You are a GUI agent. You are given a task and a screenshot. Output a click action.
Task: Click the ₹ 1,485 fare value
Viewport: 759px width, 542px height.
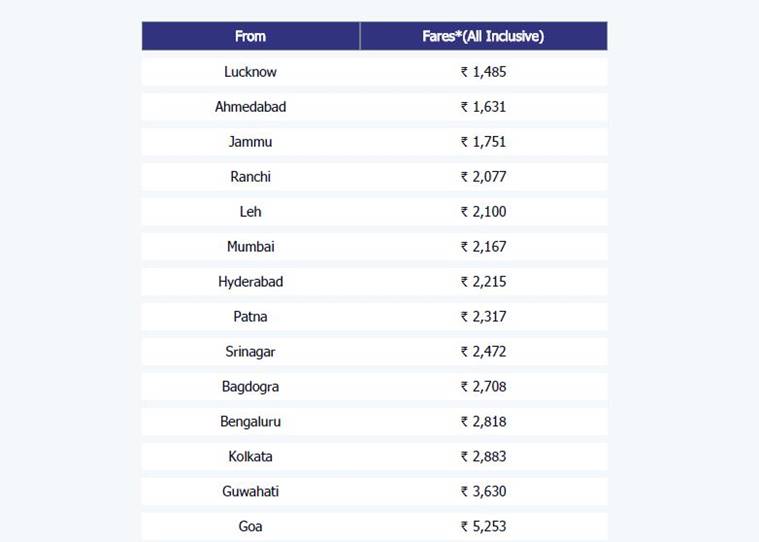(x=483, y=72)
